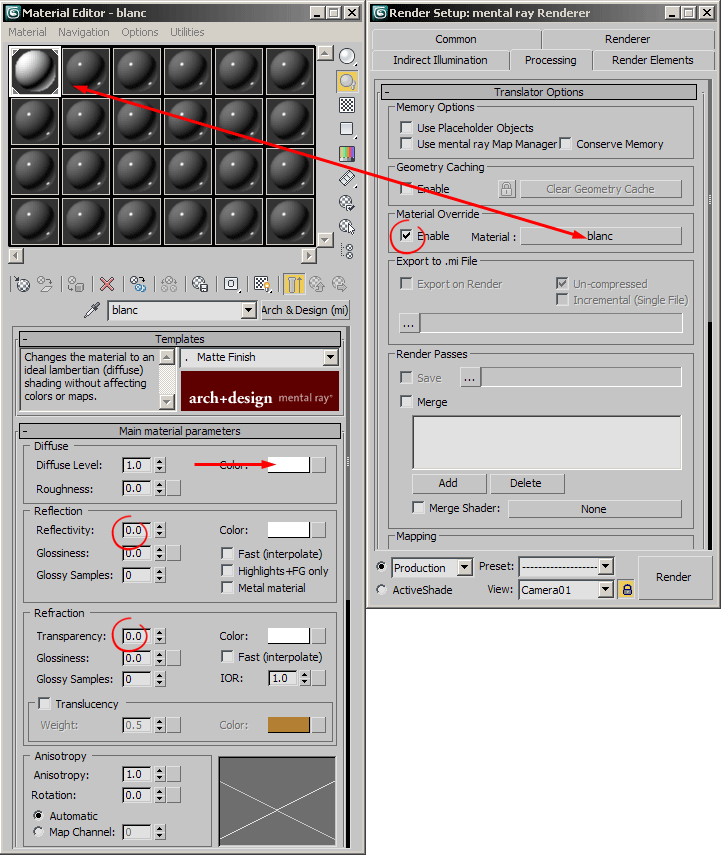Pick material with the eyedropper tool
The width and height of the screenshot is (721, 855).
93,311
